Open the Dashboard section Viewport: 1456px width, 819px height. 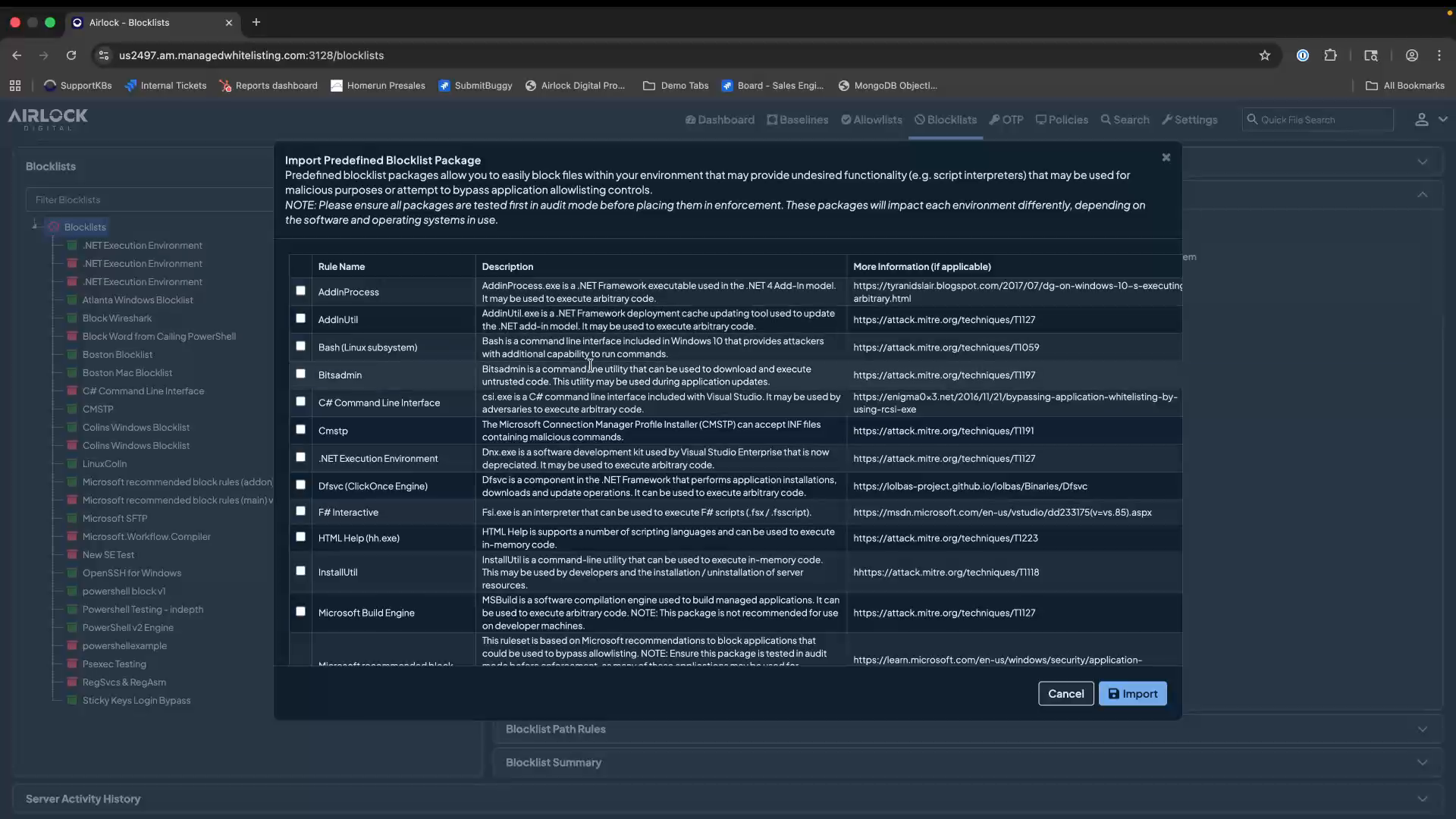click(x=719, y=120)
